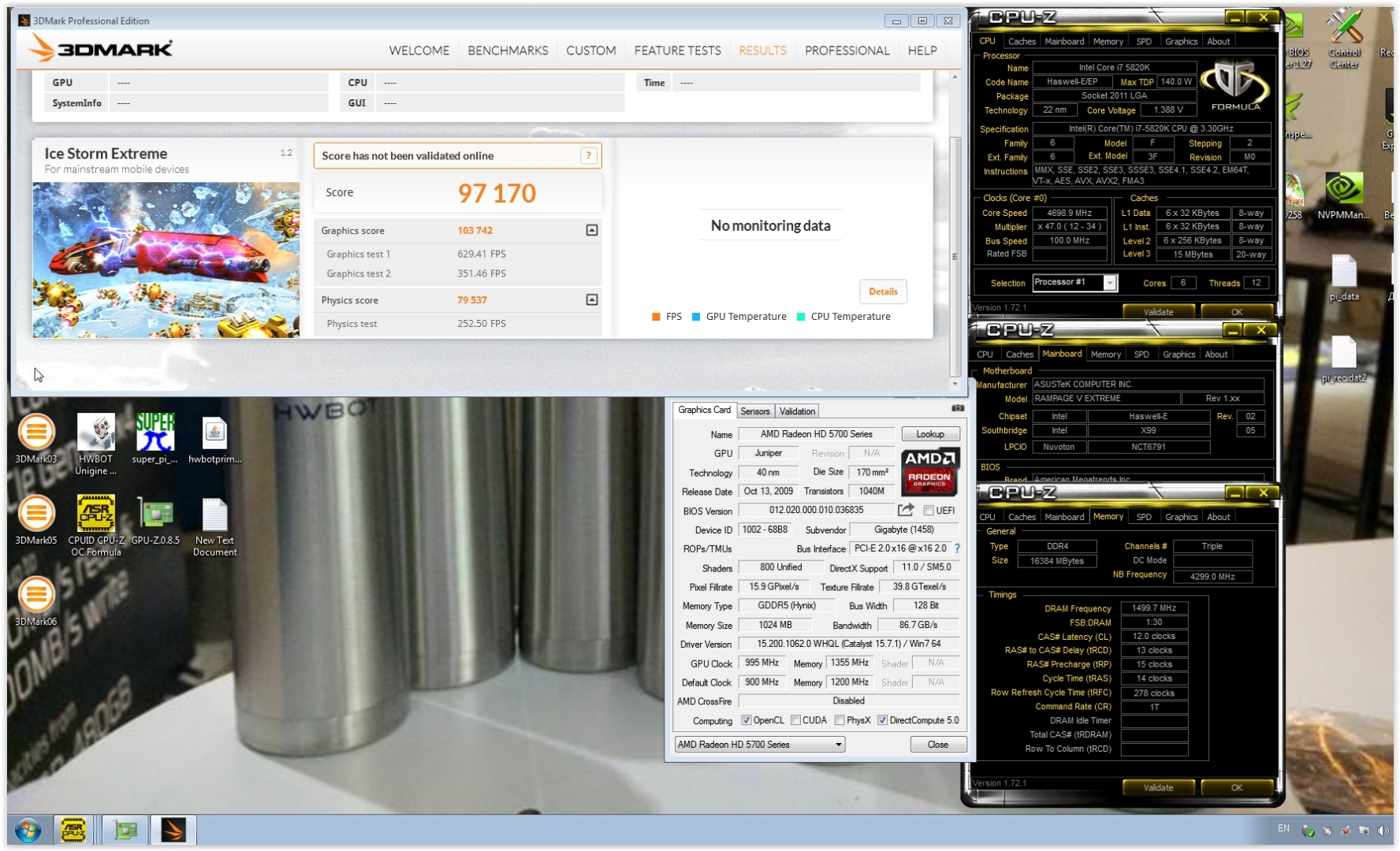Image resolution: width=1400 pixels, height=851 pixels.
Task: Open the Processor #1 selection dropdown
Action: tap(1110, 283)
